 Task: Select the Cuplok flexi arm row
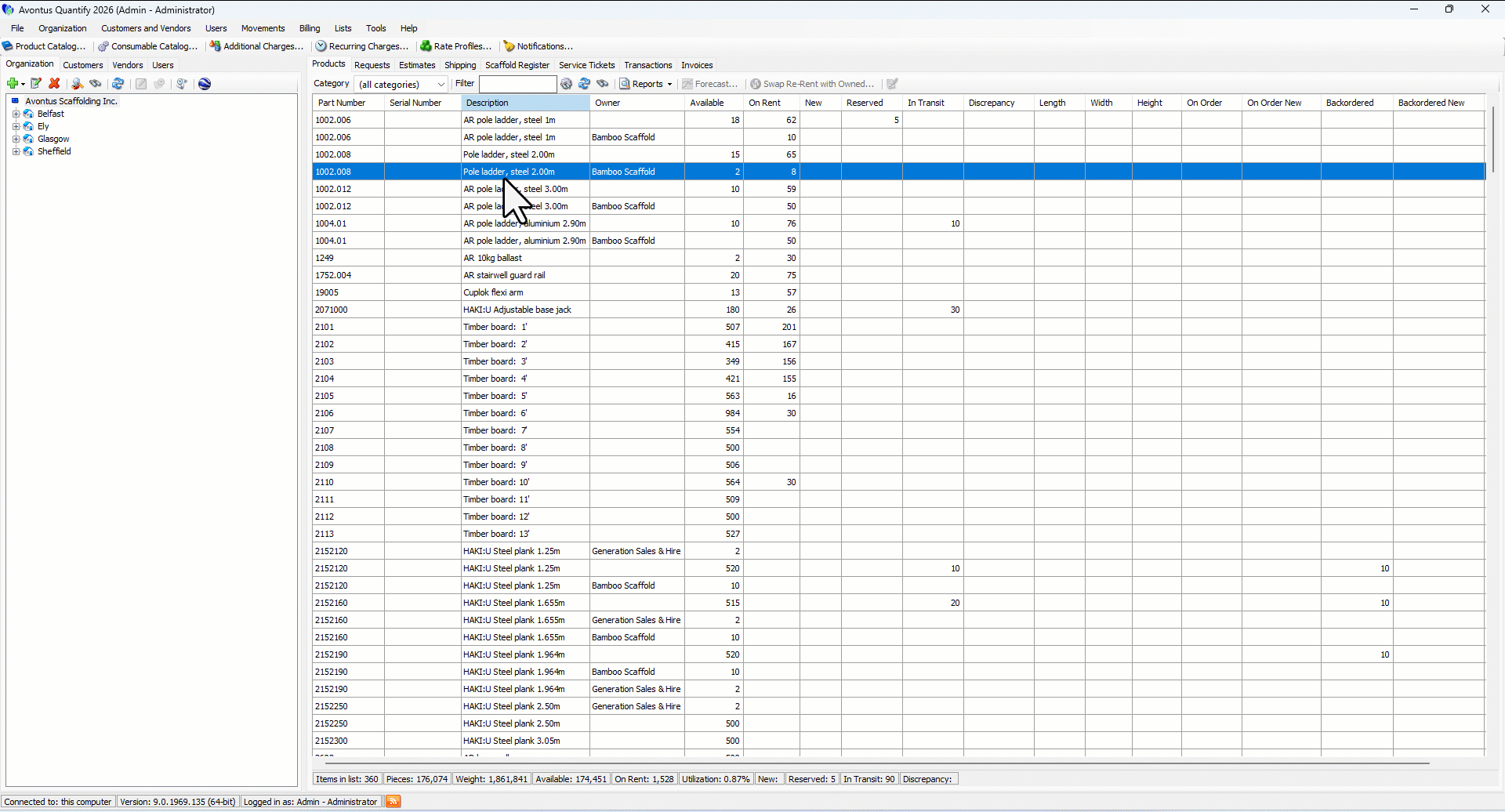click(898, 292)
